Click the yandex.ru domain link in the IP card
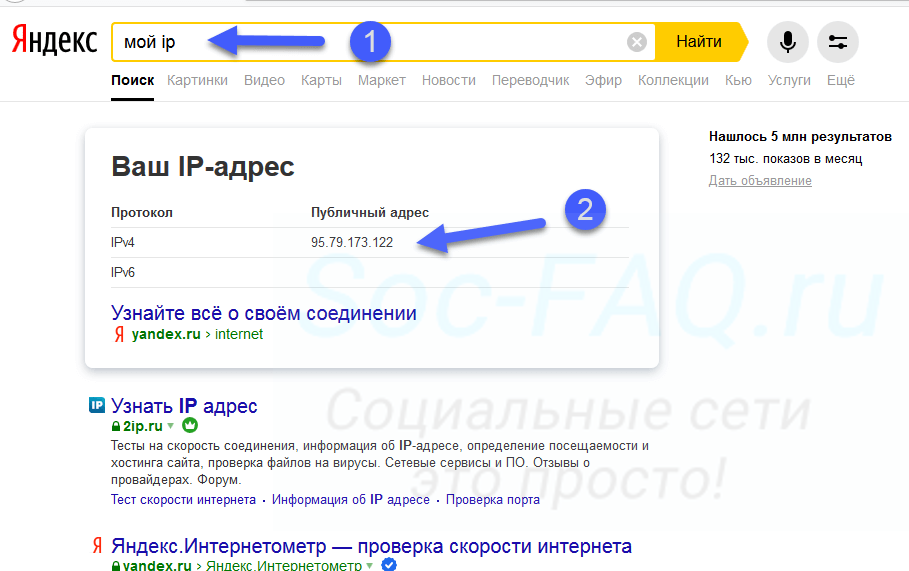The height and width of the screenshot is (571, 909). [x=166, y=334]
